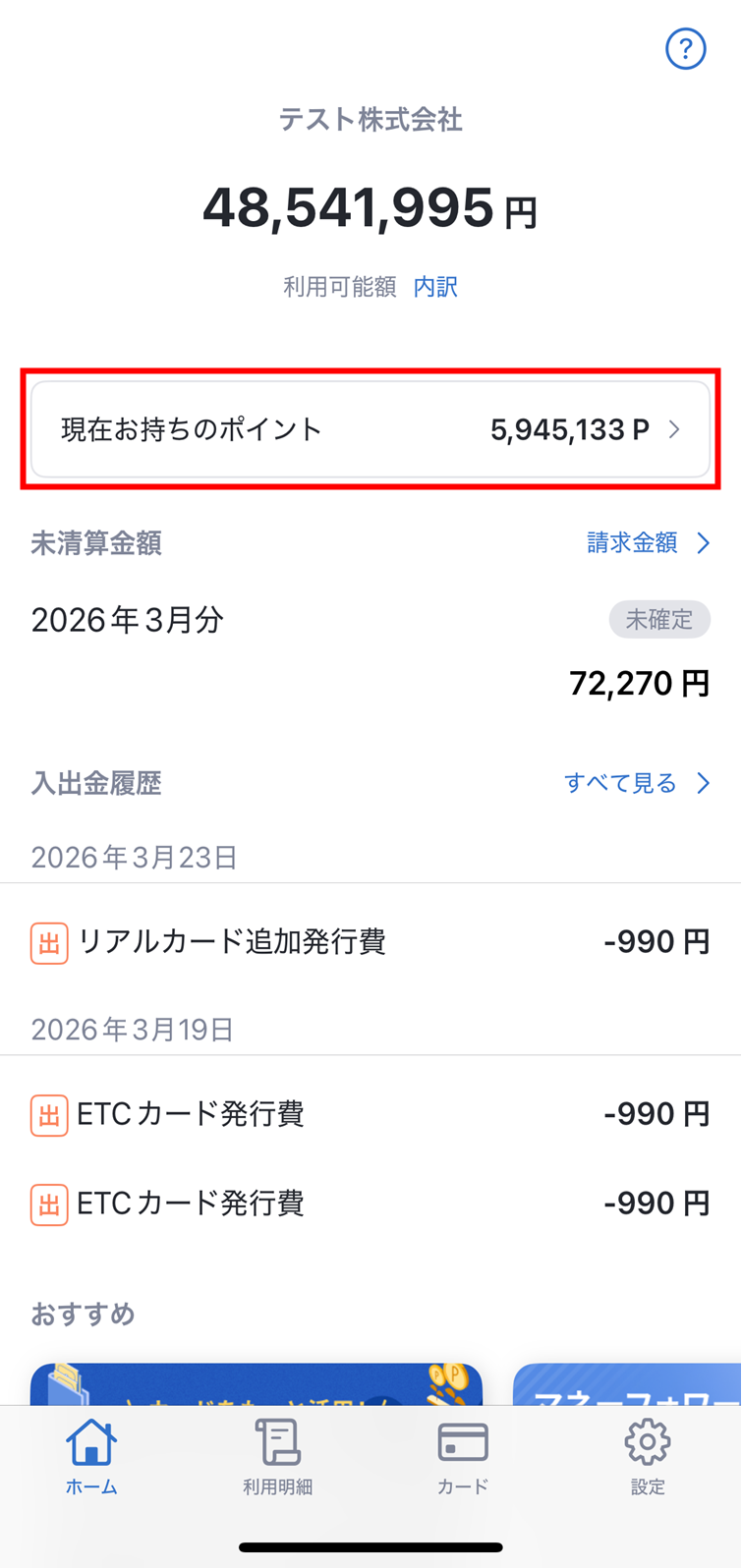Expand the points chevron next to 5,945,133 P

click(x=674, y=429)
